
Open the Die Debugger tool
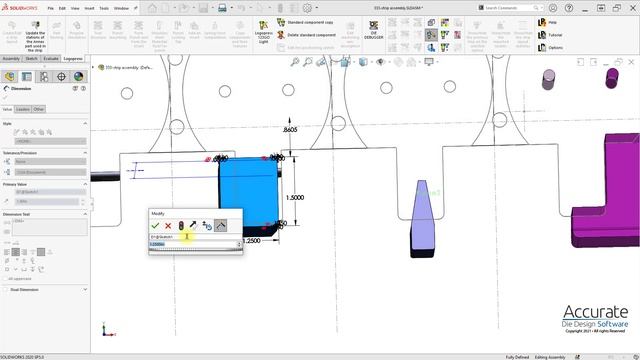pyautogui.click(x=373, y=30)
